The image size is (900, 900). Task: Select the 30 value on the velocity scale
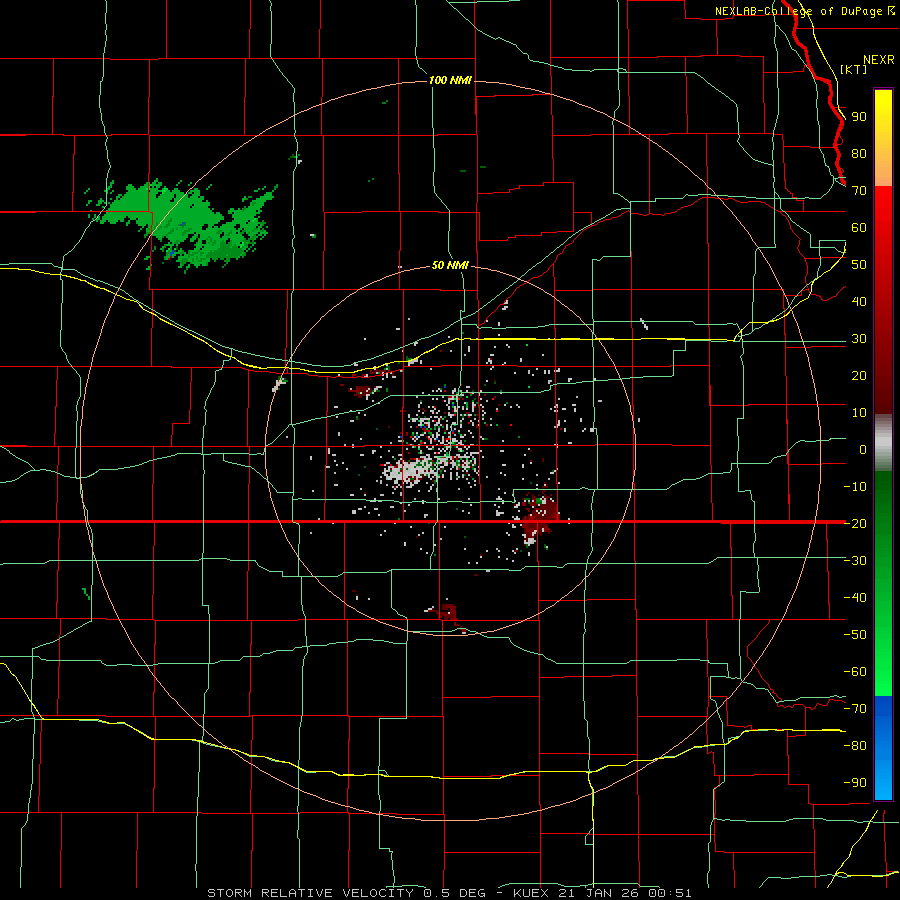pos(859,339)
